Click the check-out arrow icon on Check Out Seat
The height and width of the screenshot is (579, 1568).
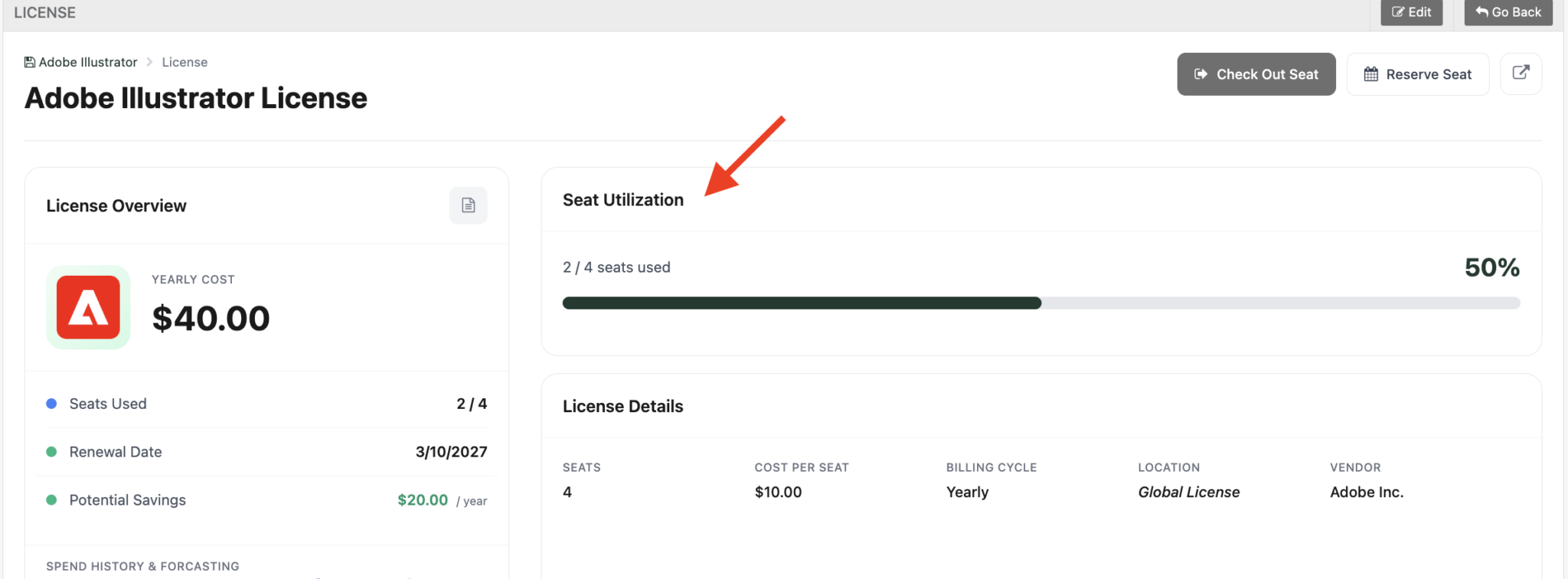click(x=1200, y=74)
